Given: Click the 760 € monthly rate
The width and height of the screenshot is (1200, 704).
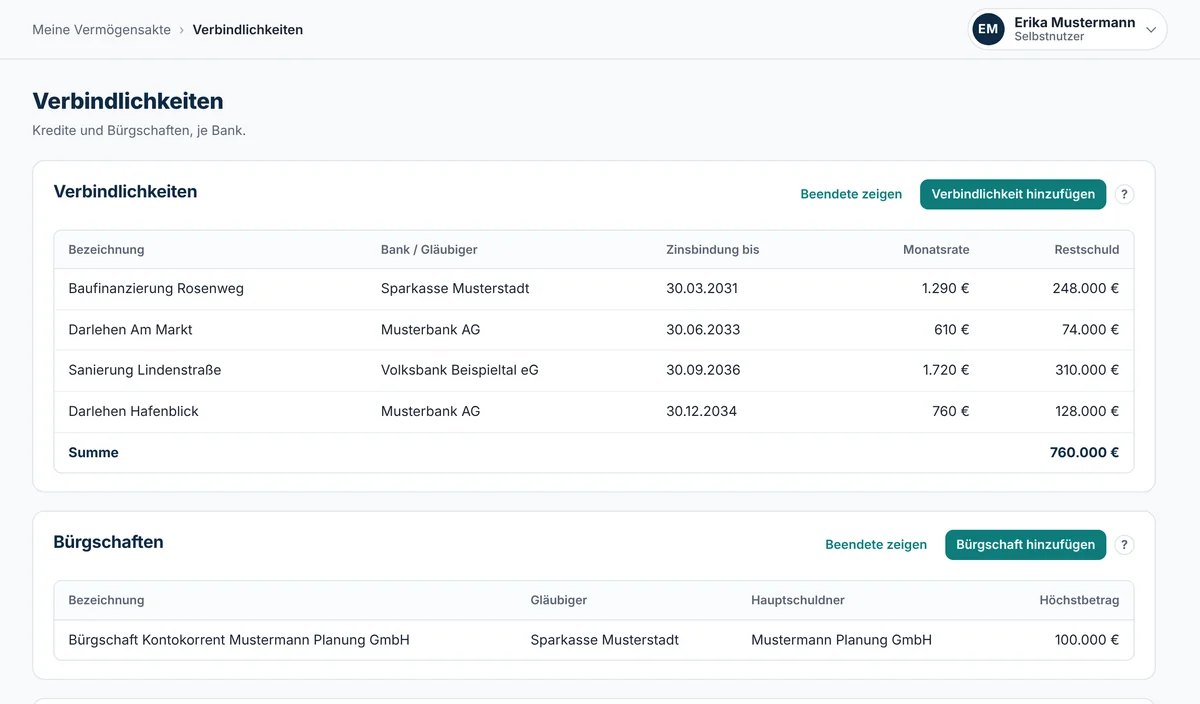Looking at the screenshot, I should point(951,411).
